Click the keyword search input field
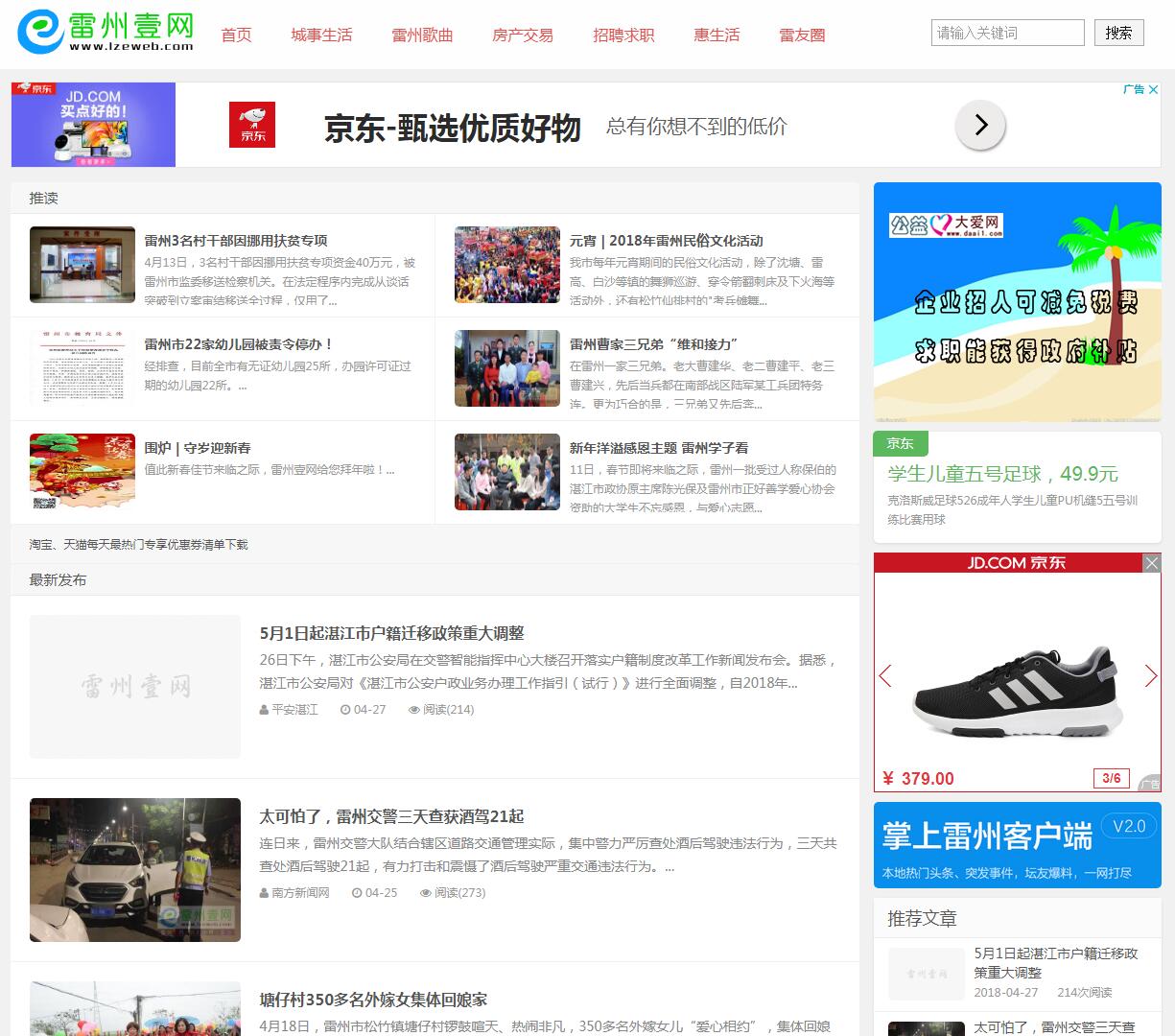This screenshot has width=1175, height=1036. point(1008,33)
